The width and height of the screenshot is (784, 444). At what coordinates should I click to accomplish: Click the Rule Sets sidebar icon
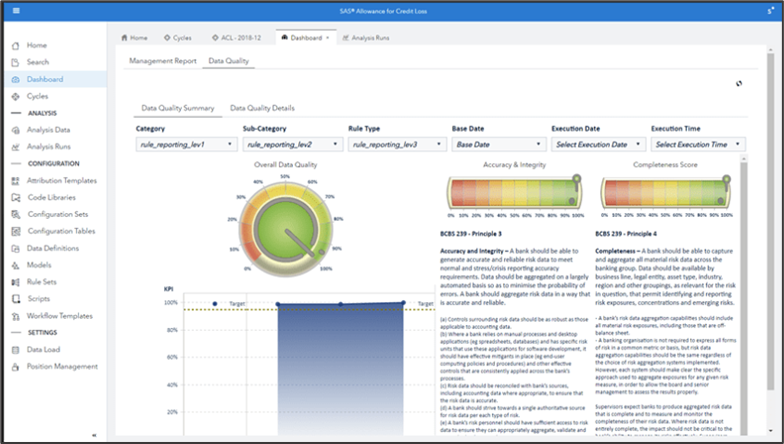click(16, 282)
